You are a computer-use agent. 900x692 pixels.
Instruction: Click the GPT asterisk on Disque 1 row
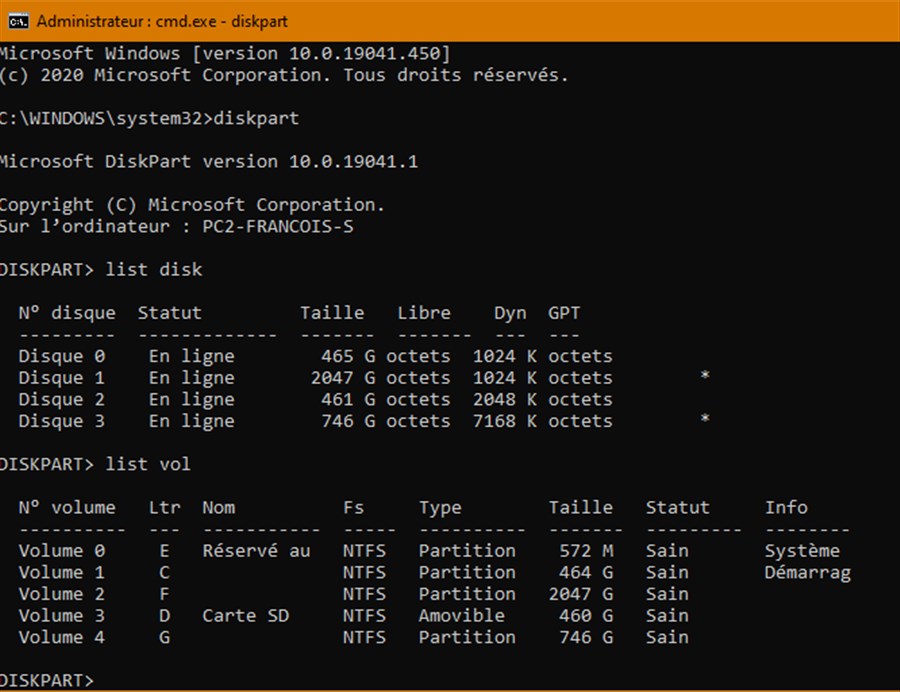[x=705, y=376]
